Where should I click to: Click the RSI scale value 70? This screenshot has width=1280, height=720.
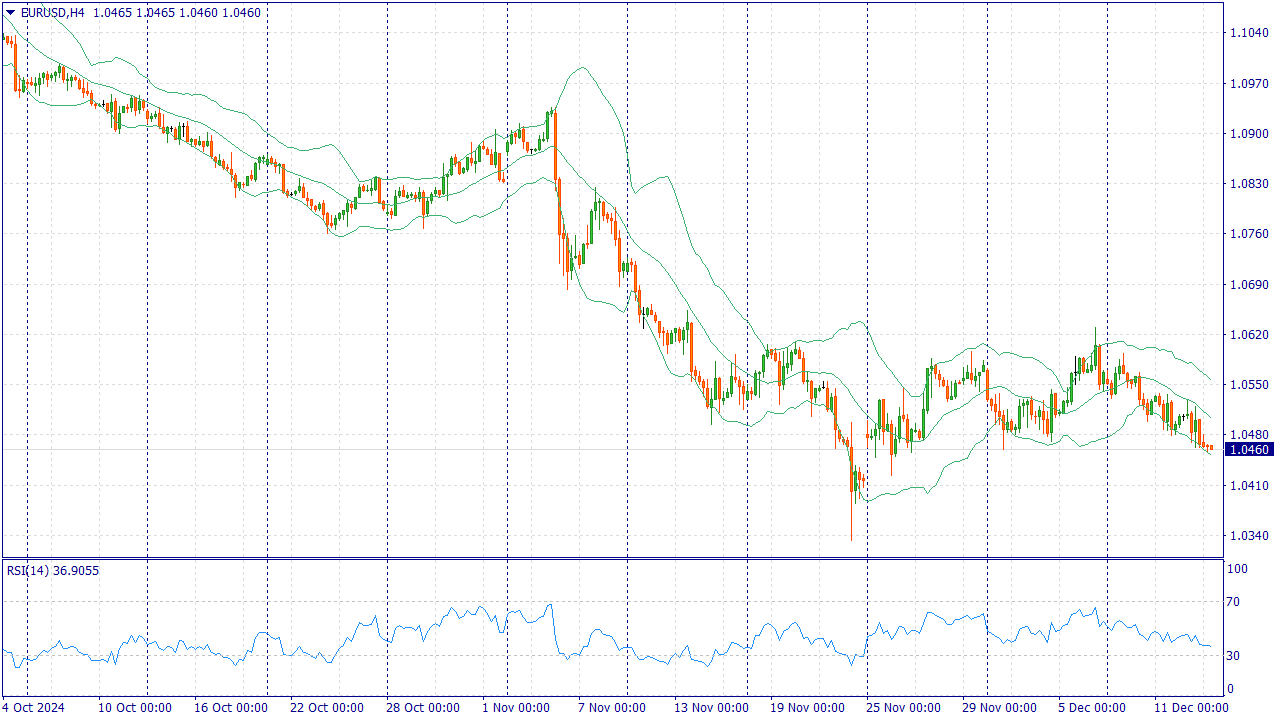click(x=1235, y=602)
